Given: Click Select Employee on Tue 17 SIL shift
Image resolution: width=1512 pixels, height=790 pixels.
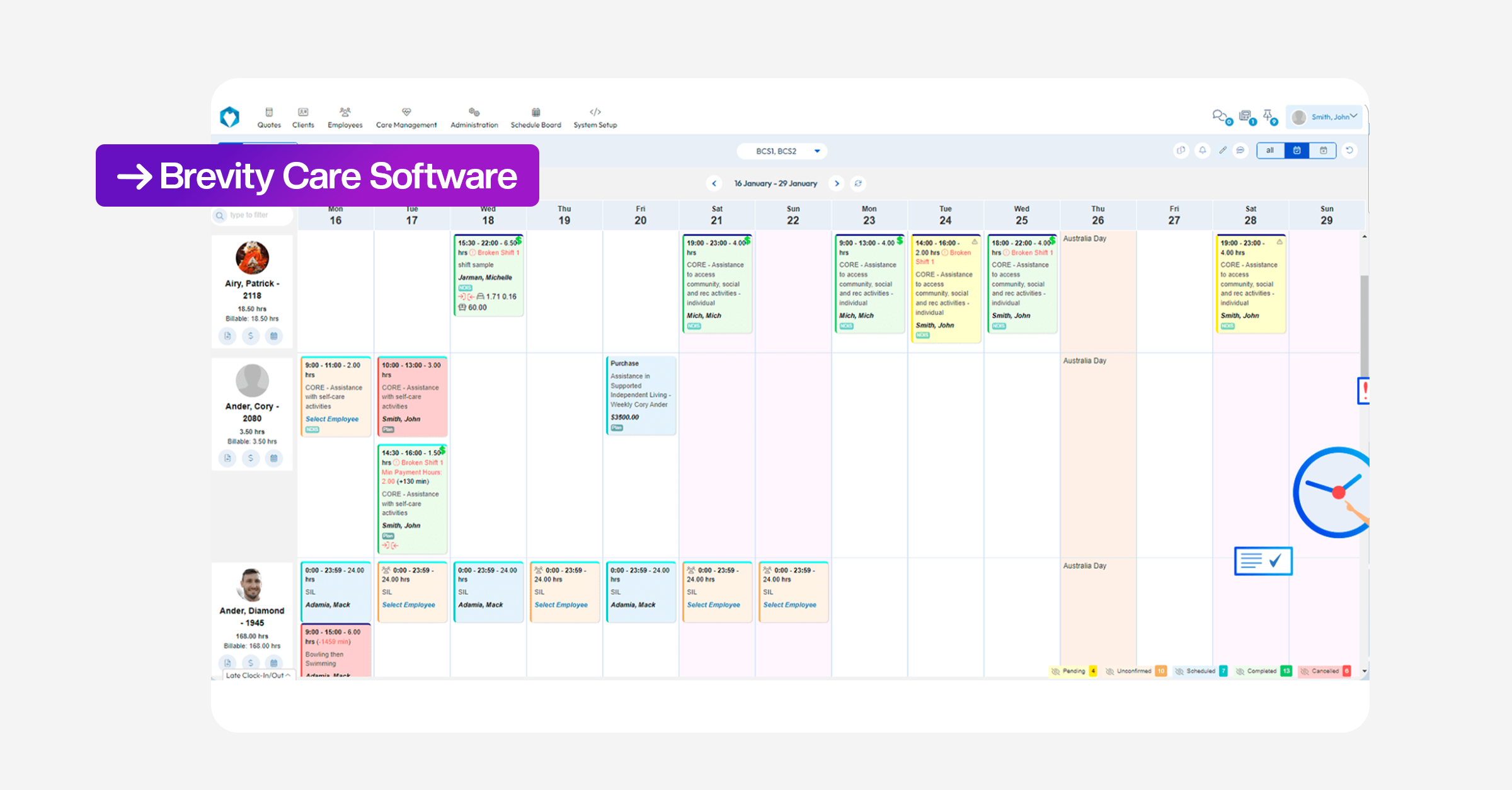Looking at the screenshot, I should (408, 605).
